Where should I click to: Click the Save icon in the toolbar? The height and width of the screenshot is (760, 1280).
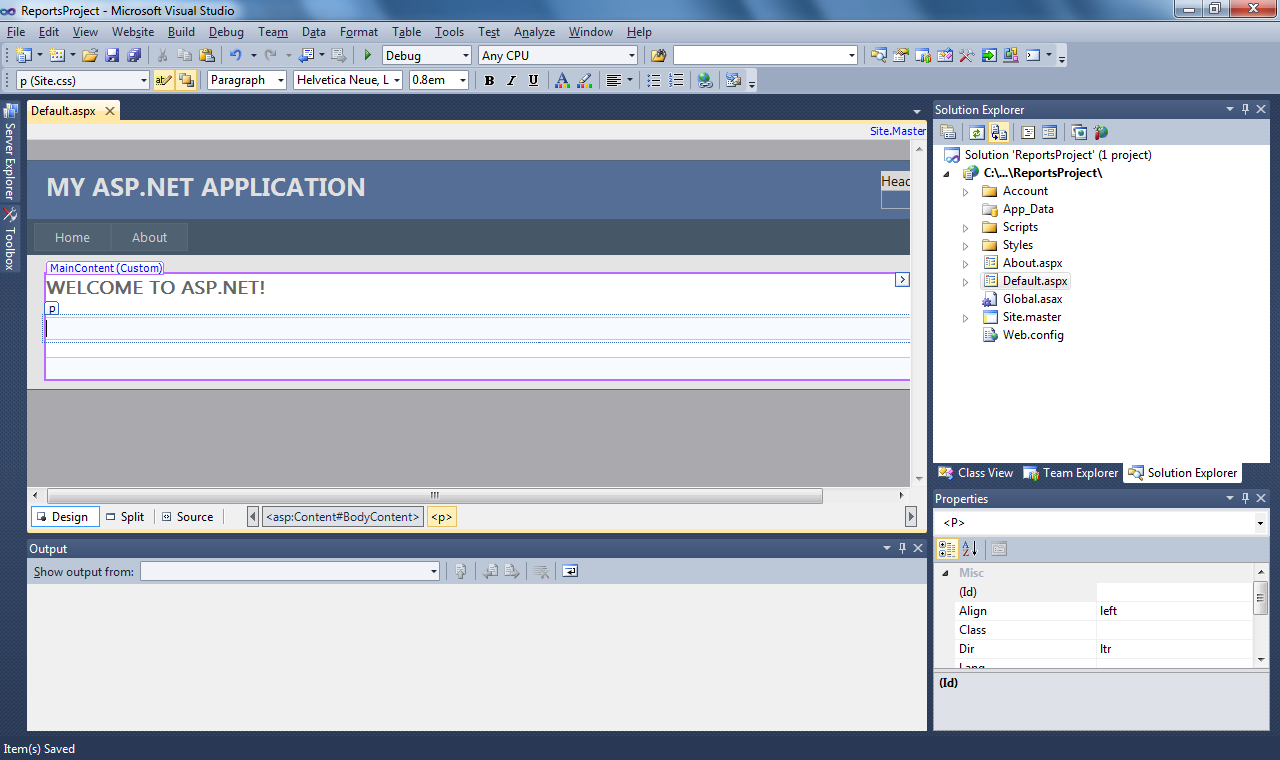click(x=112, y=56)
